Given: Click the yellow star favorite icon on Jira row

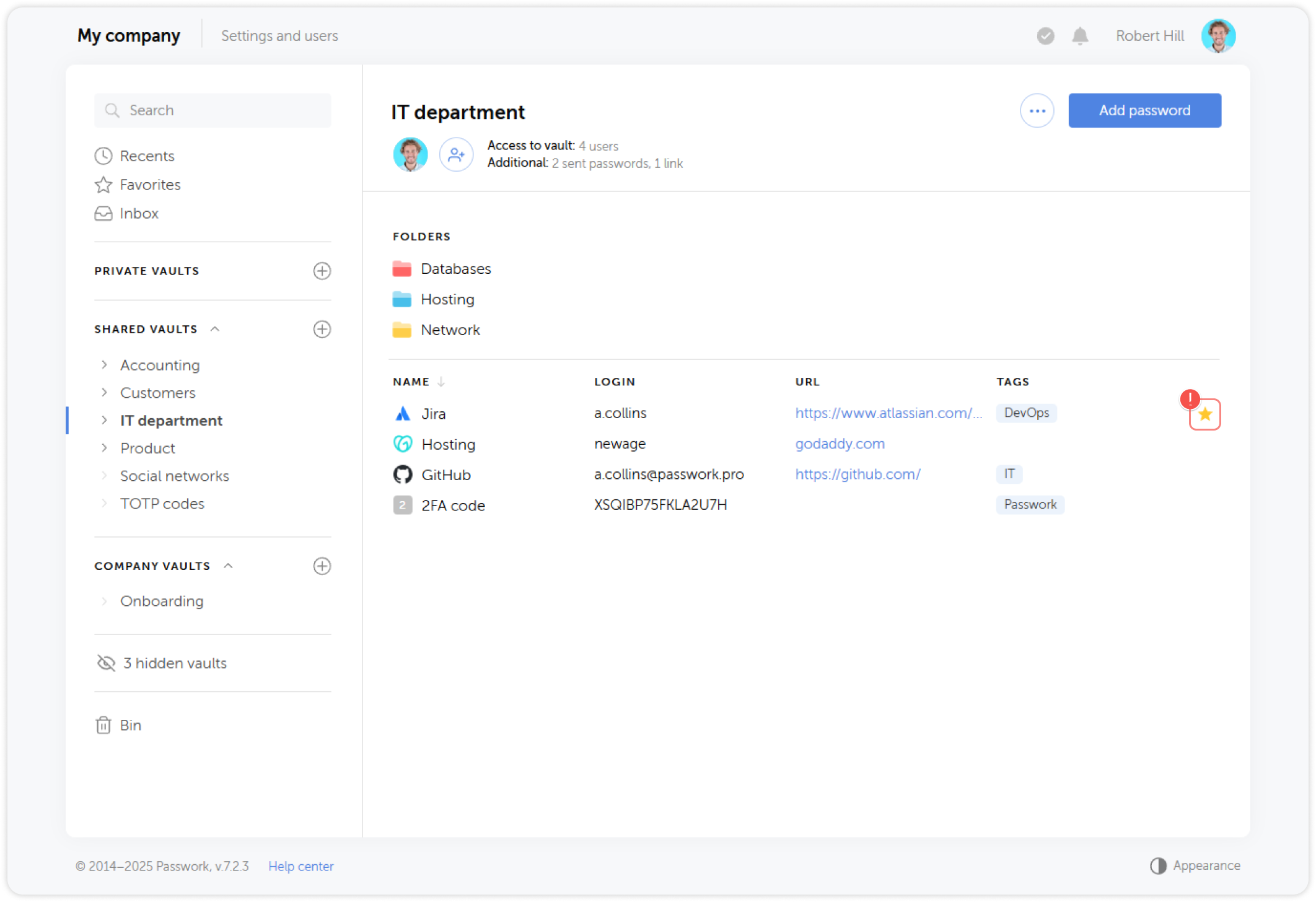Looking at the screenshot, I should (x=1205, y=414).
